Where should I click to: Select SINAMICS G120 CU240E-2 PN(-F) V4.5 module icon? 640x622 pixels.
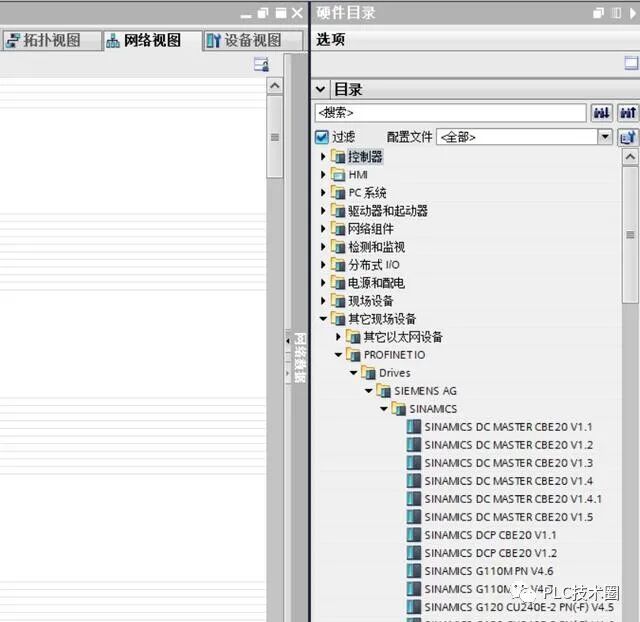(x=413, y=607)
